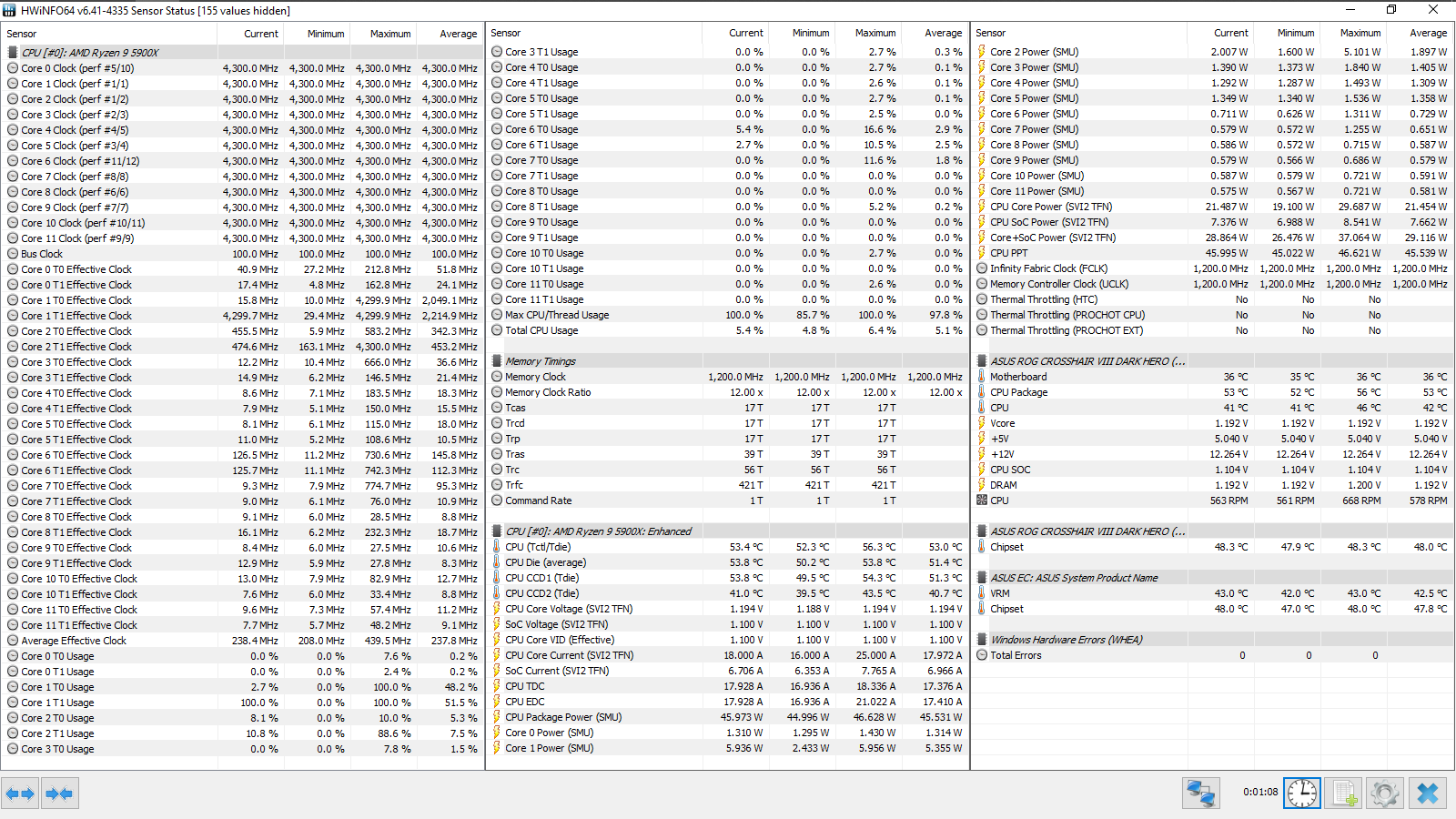Click the expand layout arrows button
Viewport: 1456px width, 819px height.
point(20,794)
